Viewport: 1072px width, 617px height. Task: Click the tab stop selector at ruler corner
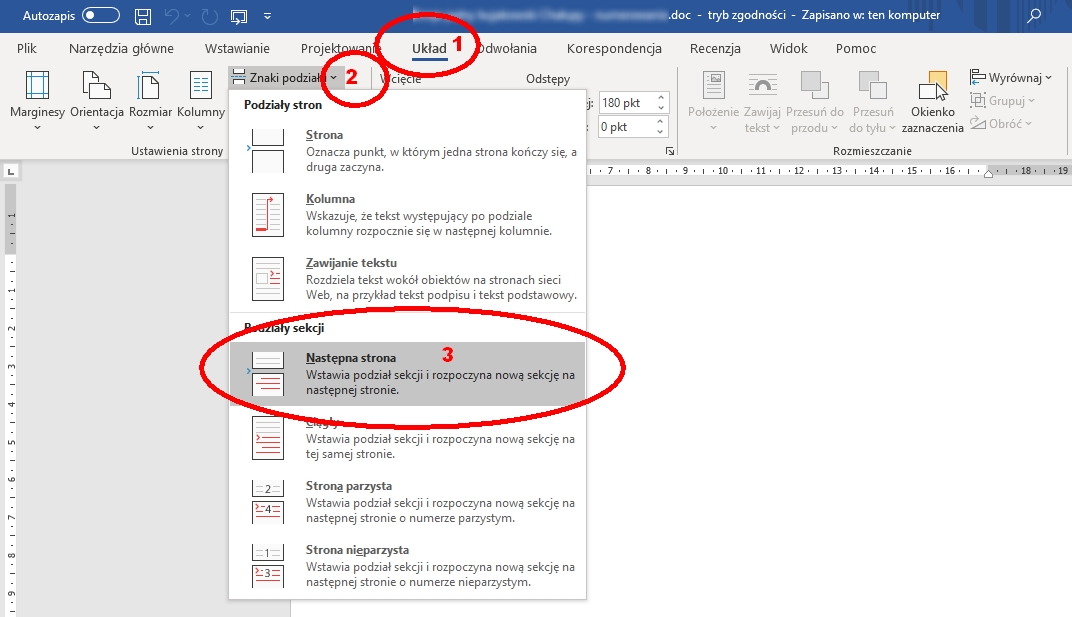[11, 172]
